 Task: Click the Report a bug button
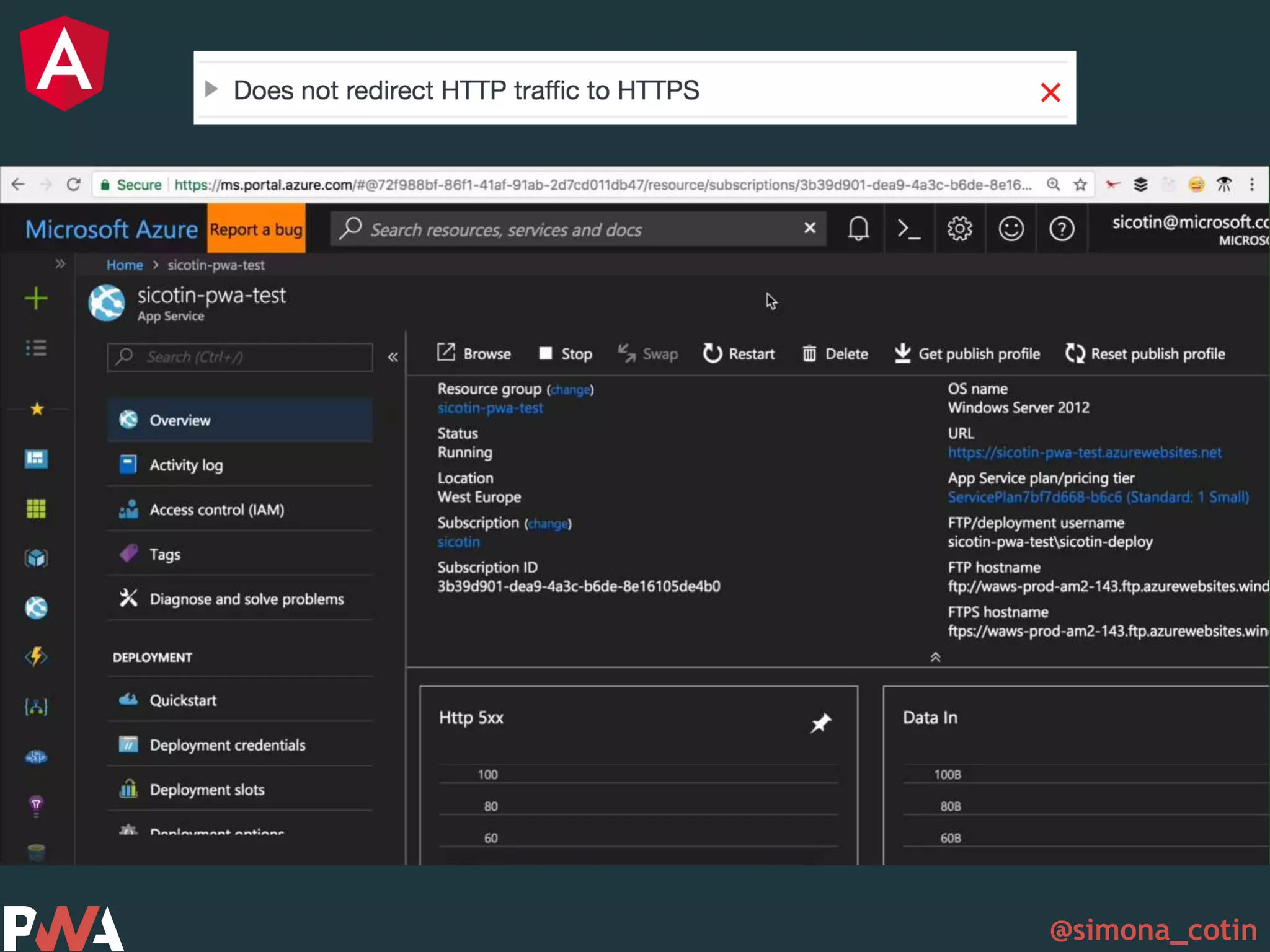pyautogui.click(x=256, y=229)
